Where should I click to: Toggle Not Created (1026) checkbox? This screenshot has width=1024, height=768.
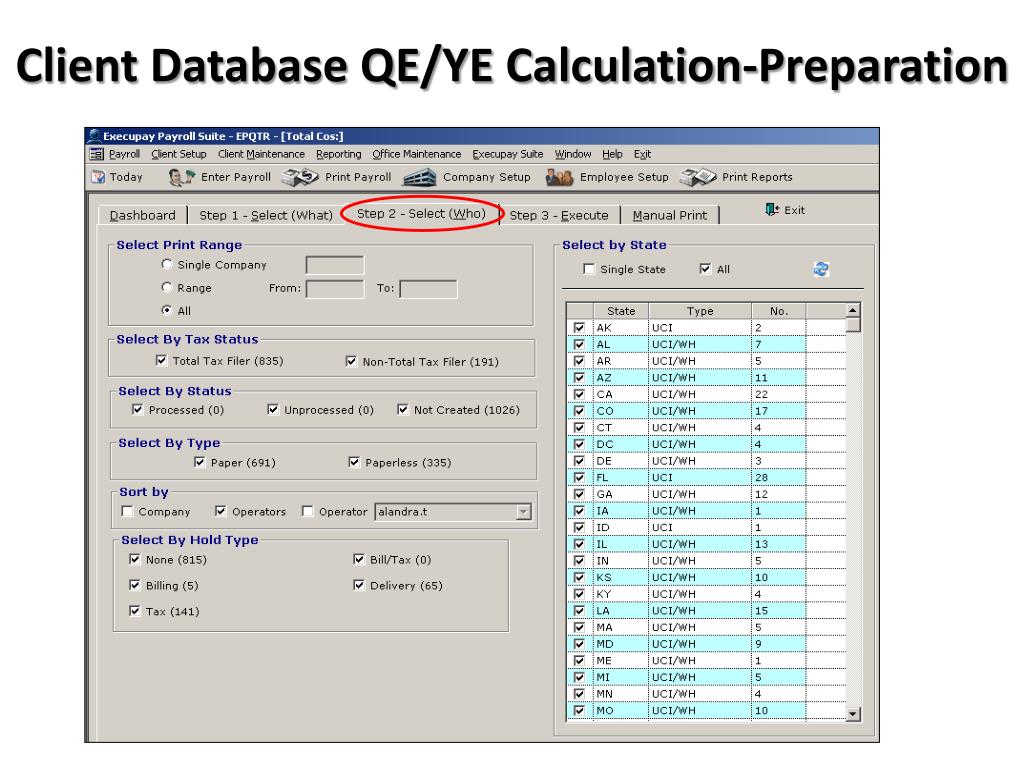403,409
